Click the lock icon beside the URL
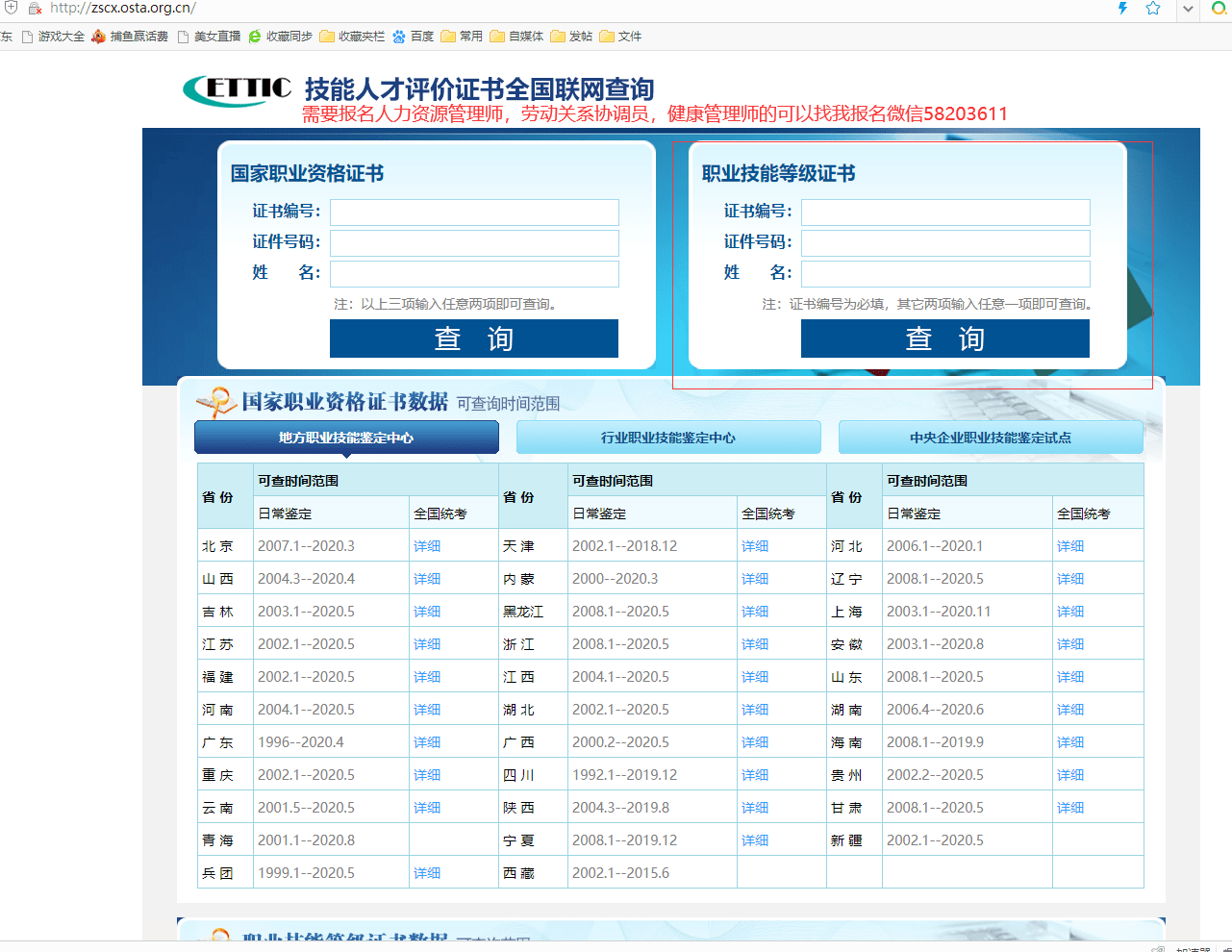 click(x=35, y=9)
